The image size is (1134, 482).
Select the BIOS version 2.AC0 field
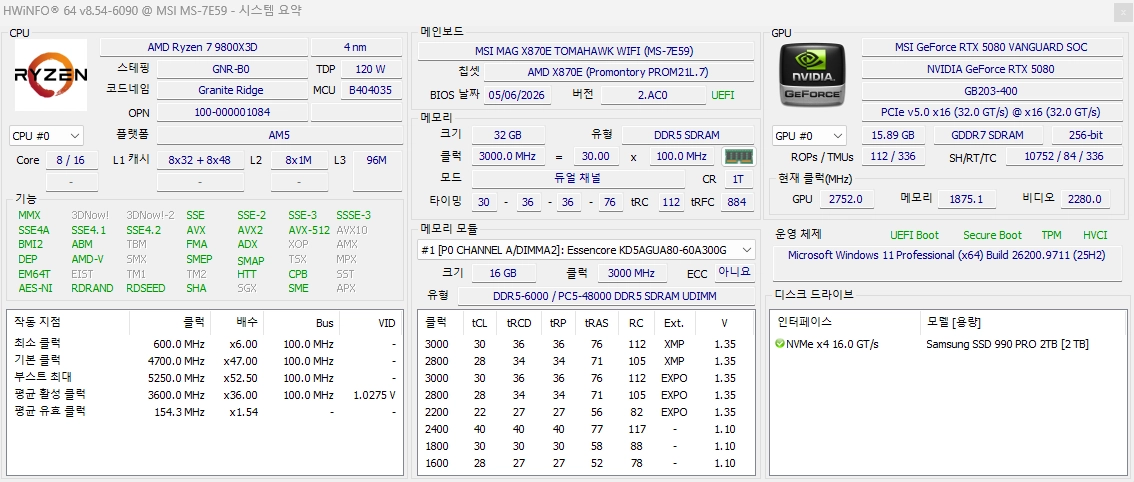tap(652, 96)
